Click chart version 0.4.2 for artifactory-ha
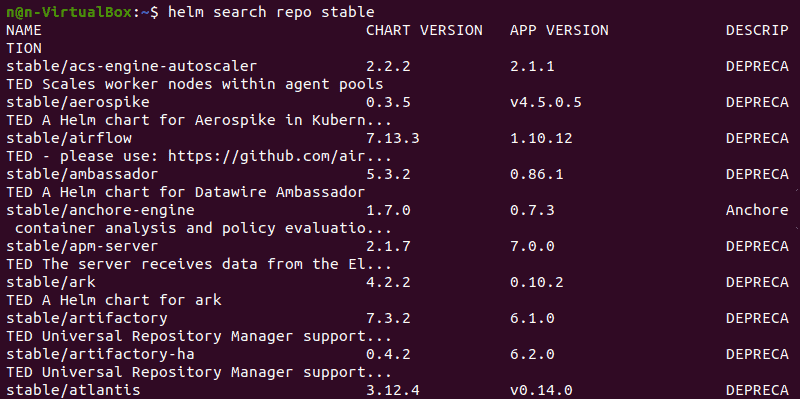Viewport: 800px width, 399px height. (388, 355)
